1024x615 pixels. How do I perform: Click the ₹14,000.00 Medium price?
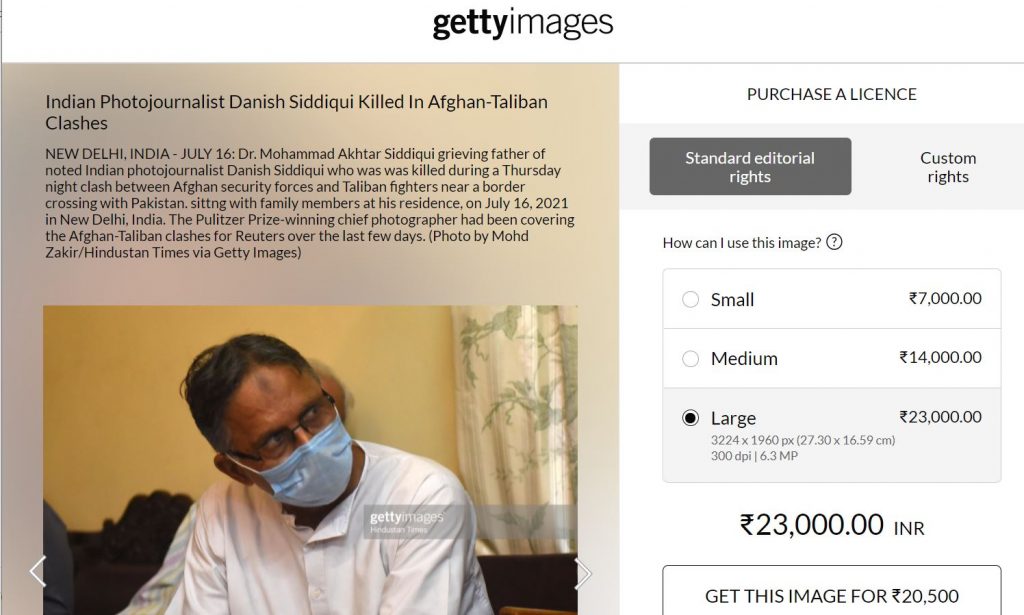(940, 357)
